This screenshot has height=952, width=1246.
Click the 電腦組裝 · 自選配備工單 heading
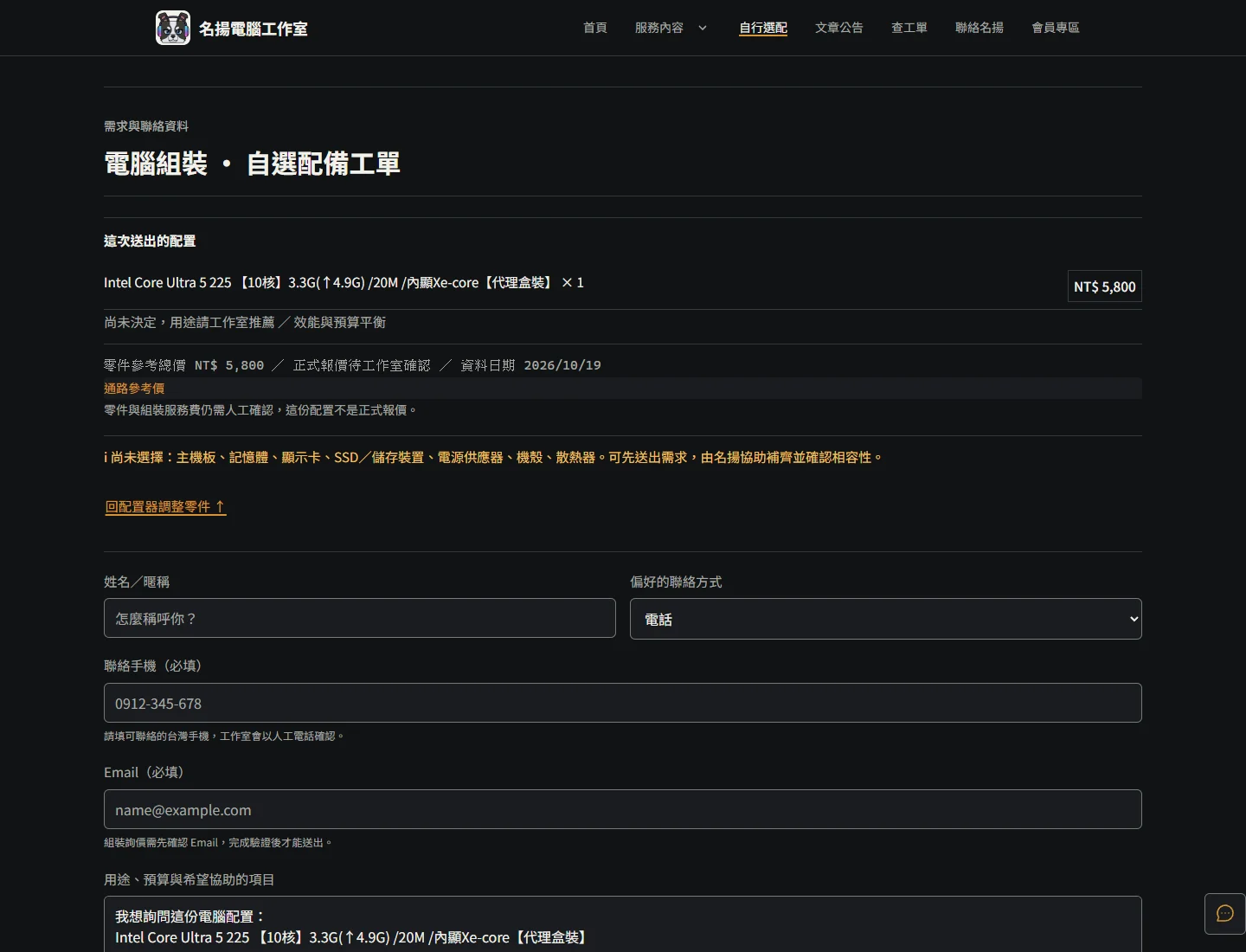(252, 164)
